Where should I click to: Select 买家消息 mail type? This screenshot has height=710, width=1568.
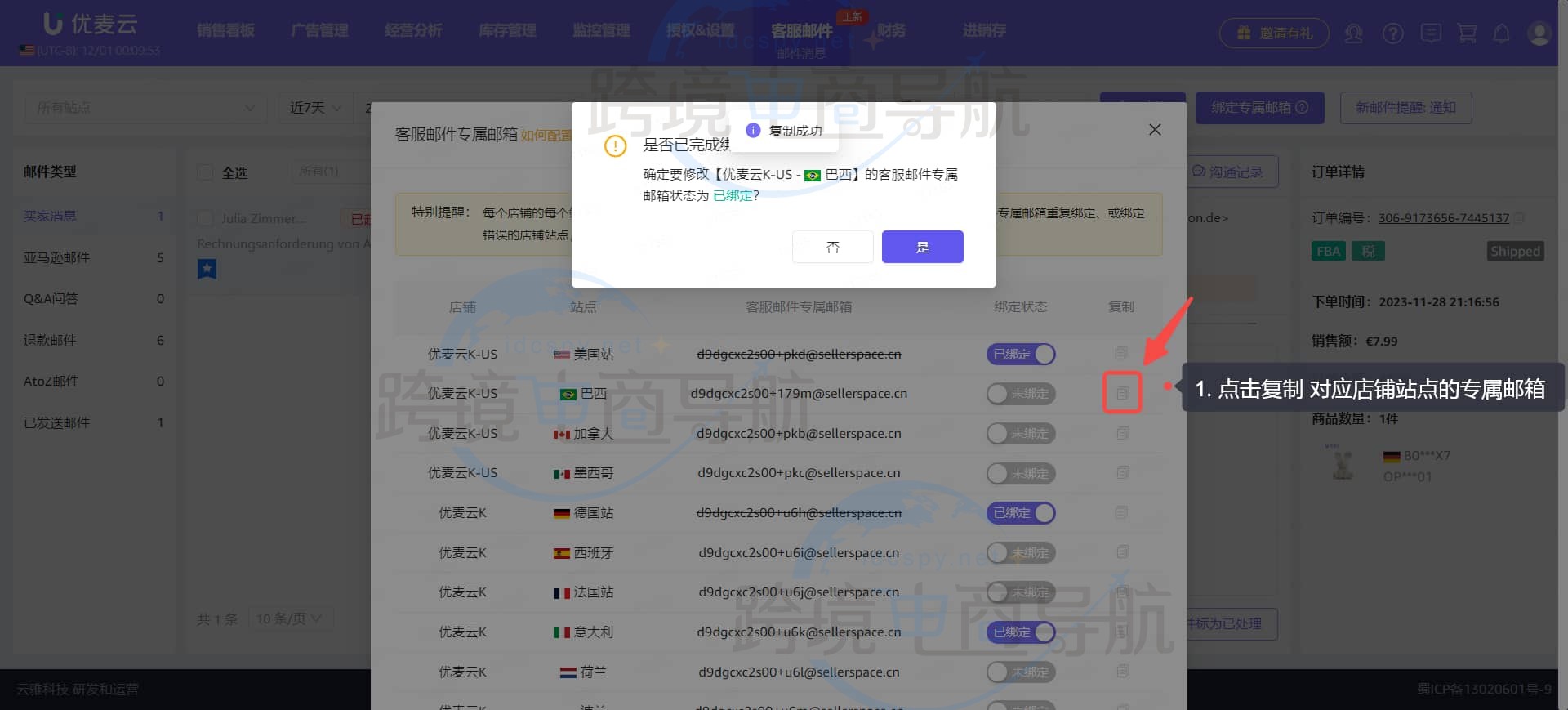93,216
